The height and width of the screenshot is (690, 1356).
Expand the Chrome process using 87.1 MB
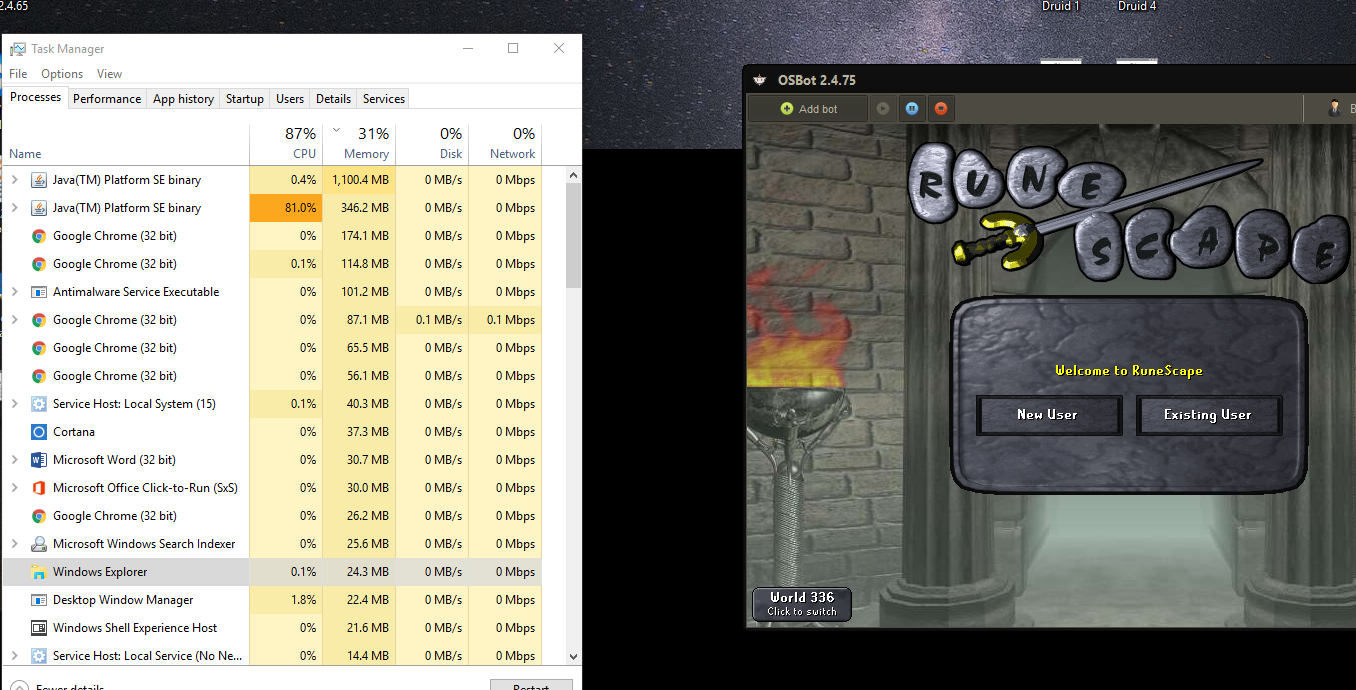pos(14,320)
